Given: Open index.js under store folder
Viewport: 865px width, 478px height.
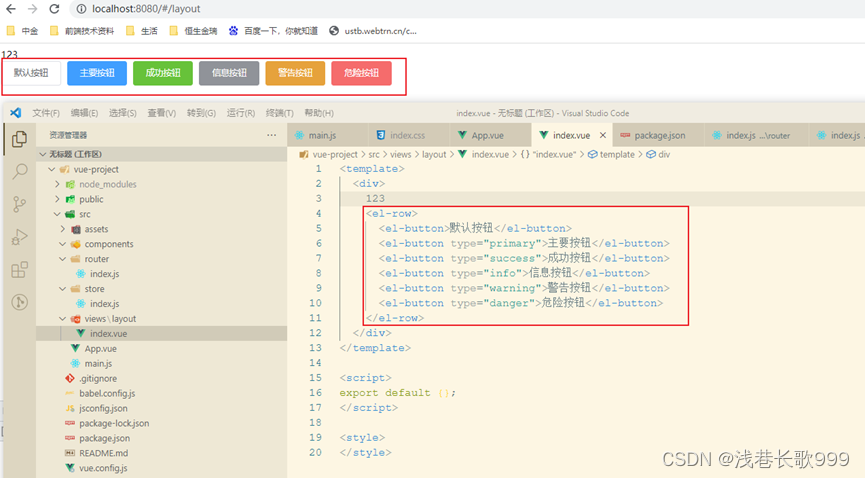Looking at the screenshot, I should tap(161, 304).
